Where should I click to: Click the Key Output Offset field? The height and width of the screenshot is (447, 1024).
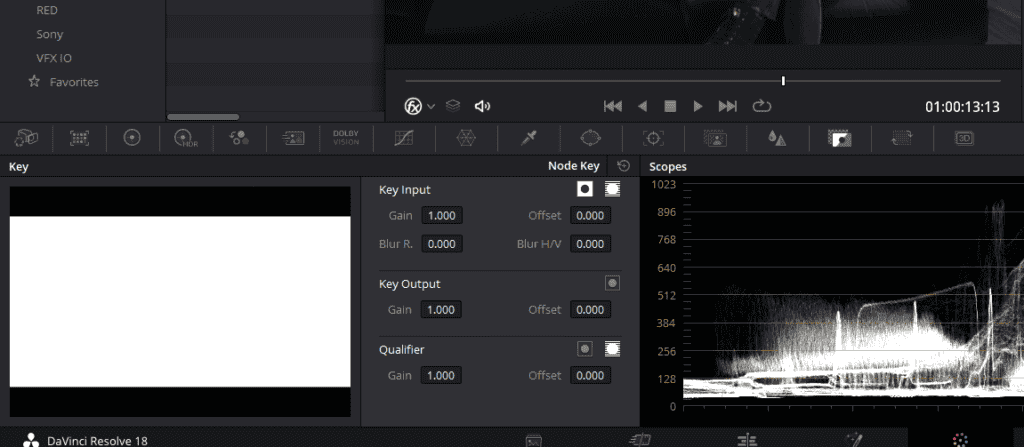point(590,310)
